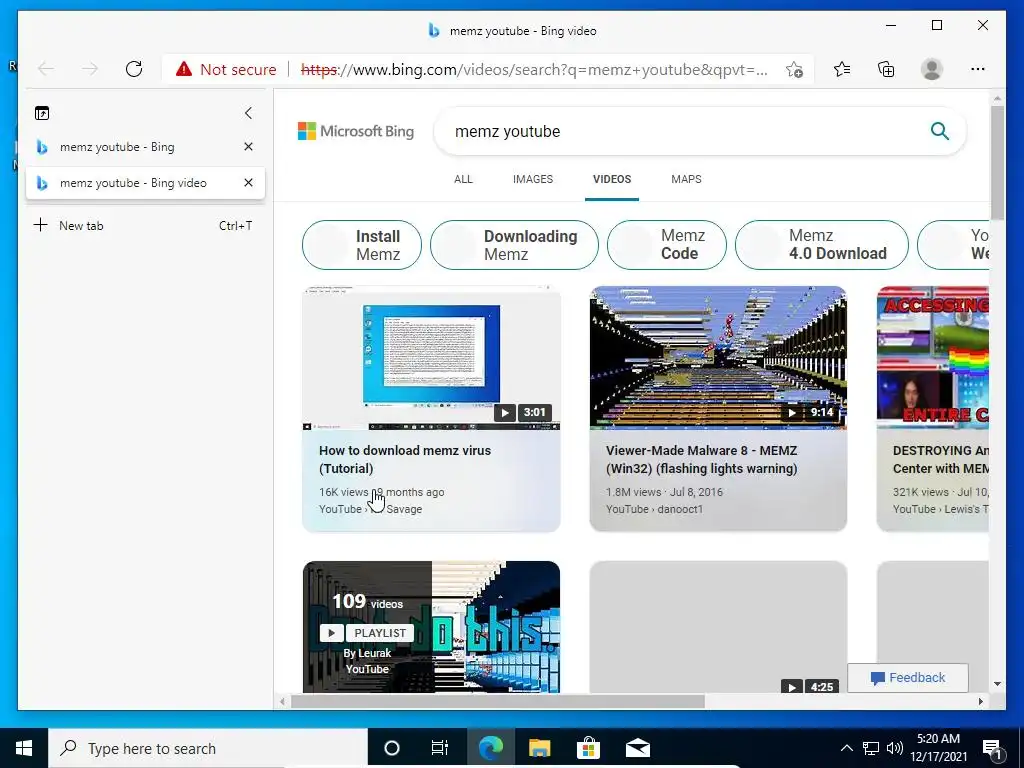This screenshot has height=768, width=1024.
Task: Collapse the vertical tabs pane chevron
Action: [248, 113]
